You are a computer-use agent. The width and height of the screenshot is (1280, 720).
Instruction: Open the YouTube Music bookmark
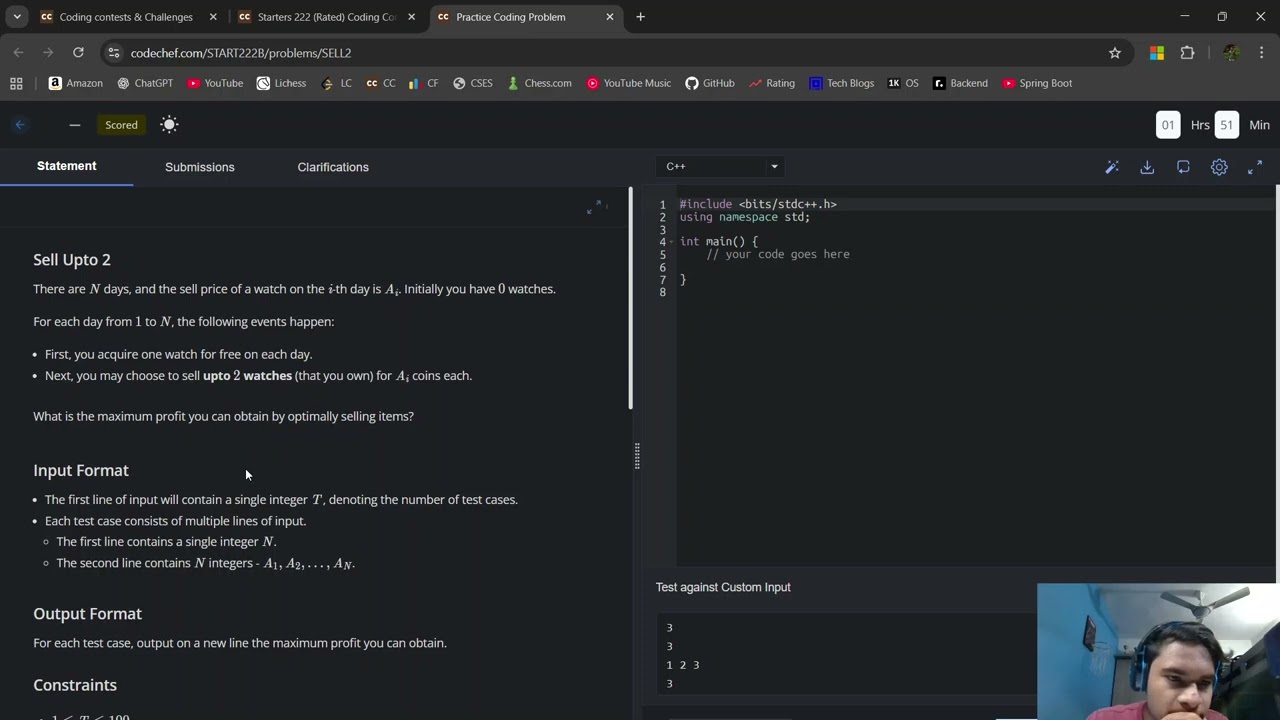point(628,83)
